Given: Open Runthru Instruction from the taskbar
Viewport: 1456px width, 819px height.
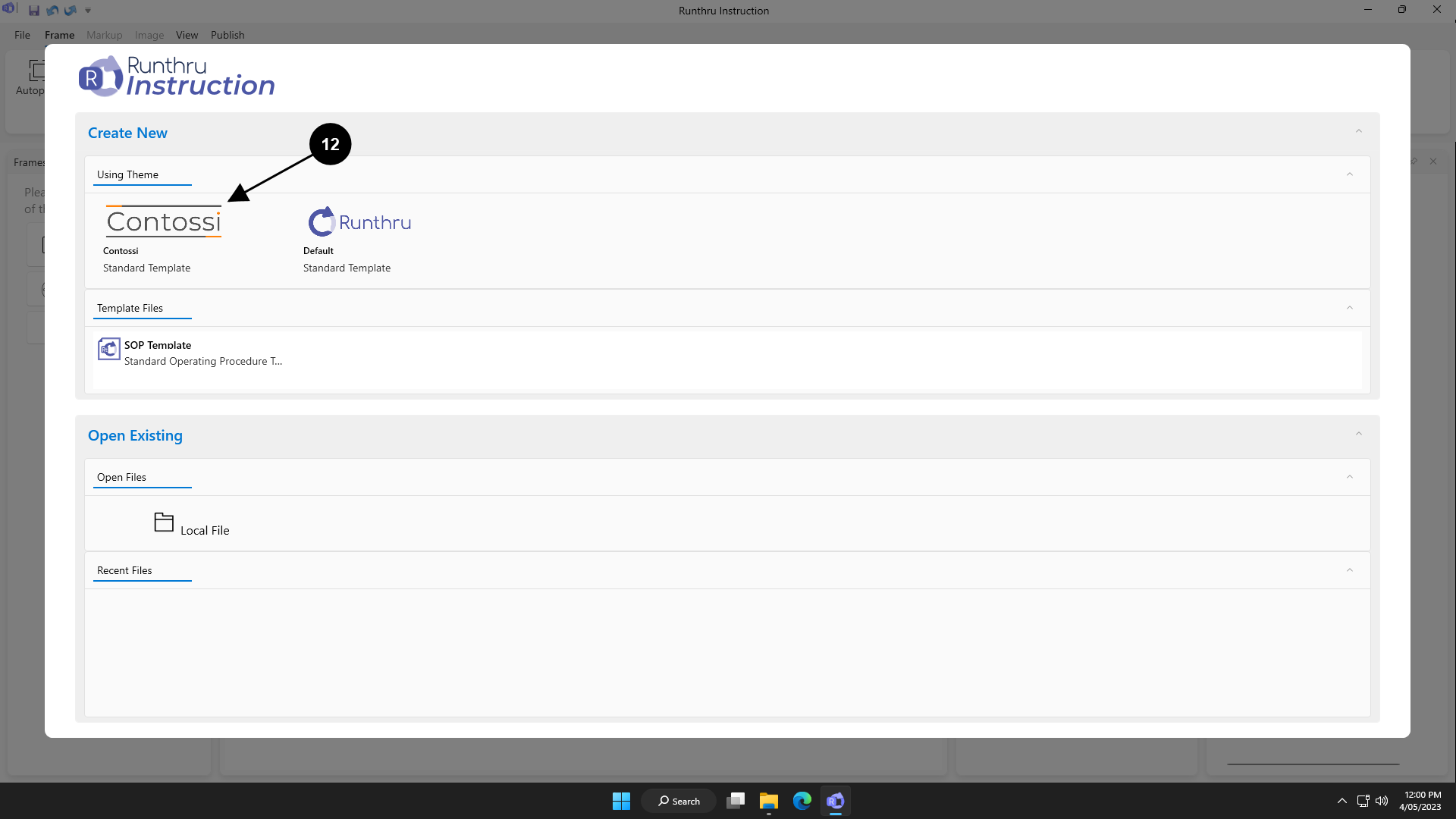Looking at the screenshot, I should point(835,801).
